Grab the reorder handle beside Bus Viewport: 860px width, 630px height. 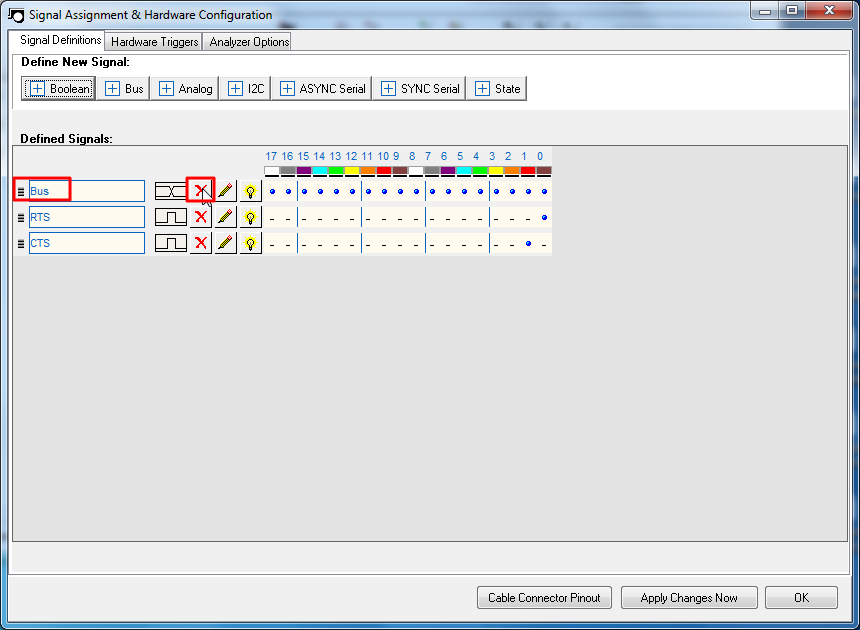pyautogui.click(x=21, y=191)
